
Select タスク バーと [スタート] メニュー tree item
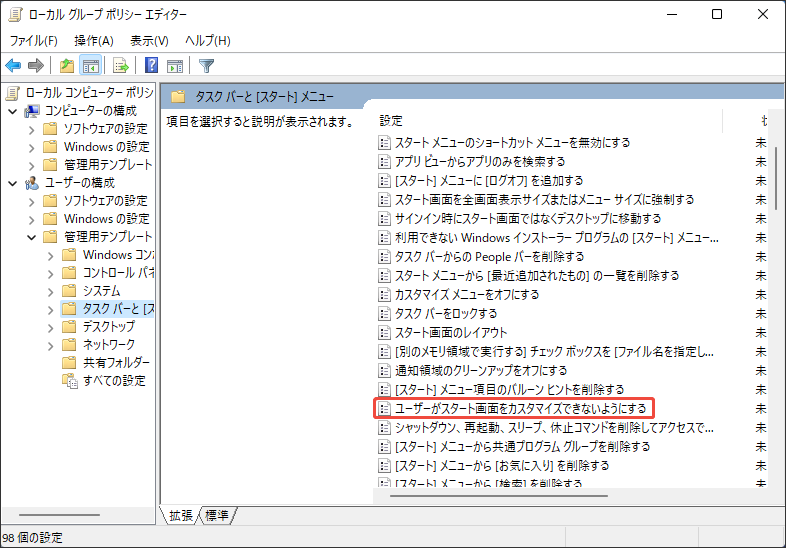(118, 309)
